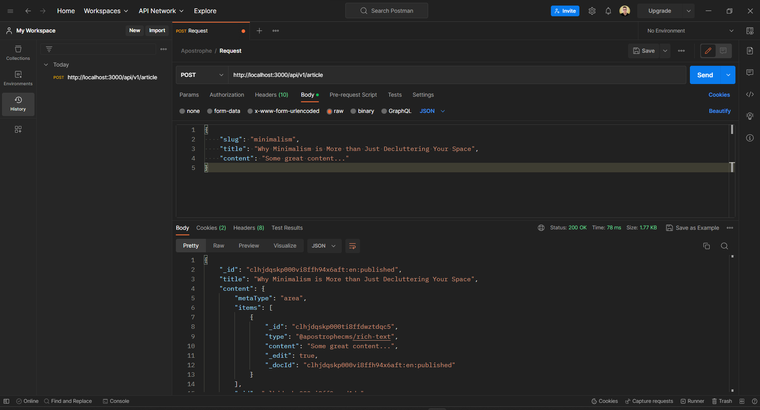
Task: Change the POST method dropdown
Action: (202, 75)
